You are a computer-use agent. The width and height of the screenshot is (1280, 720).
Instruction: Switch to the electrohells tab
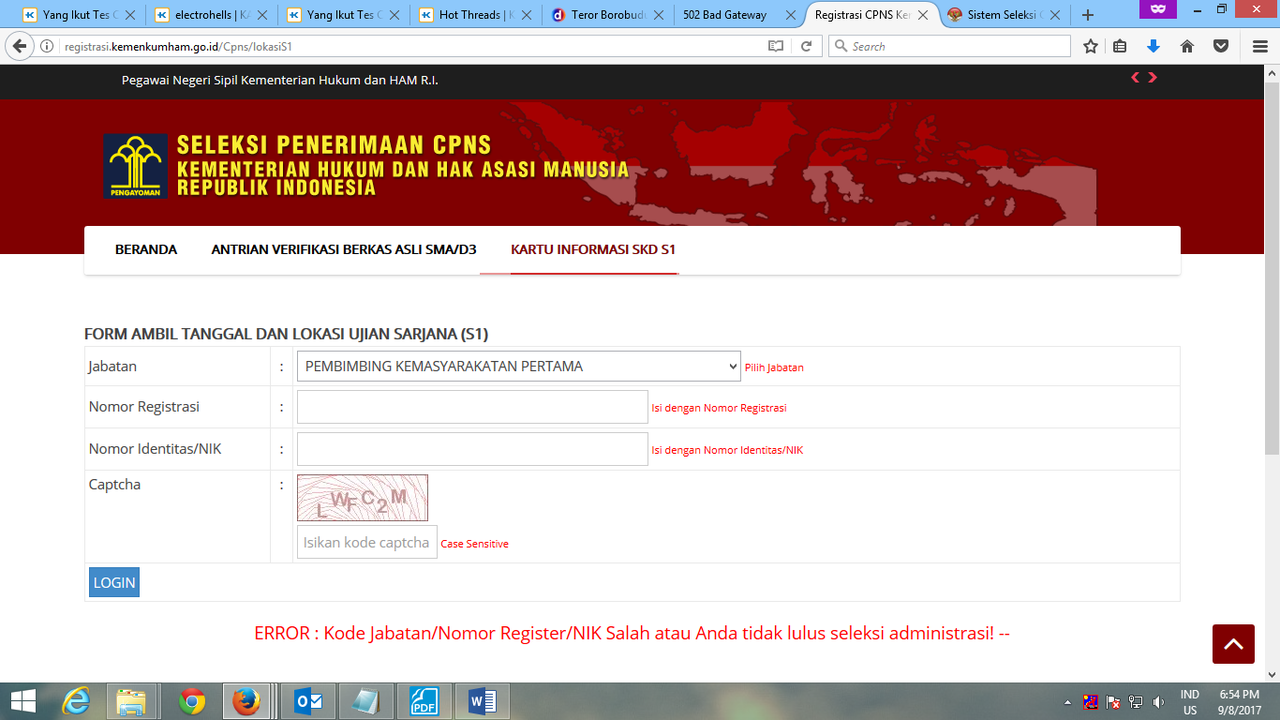pyautogui.click(x=212, y=15)
